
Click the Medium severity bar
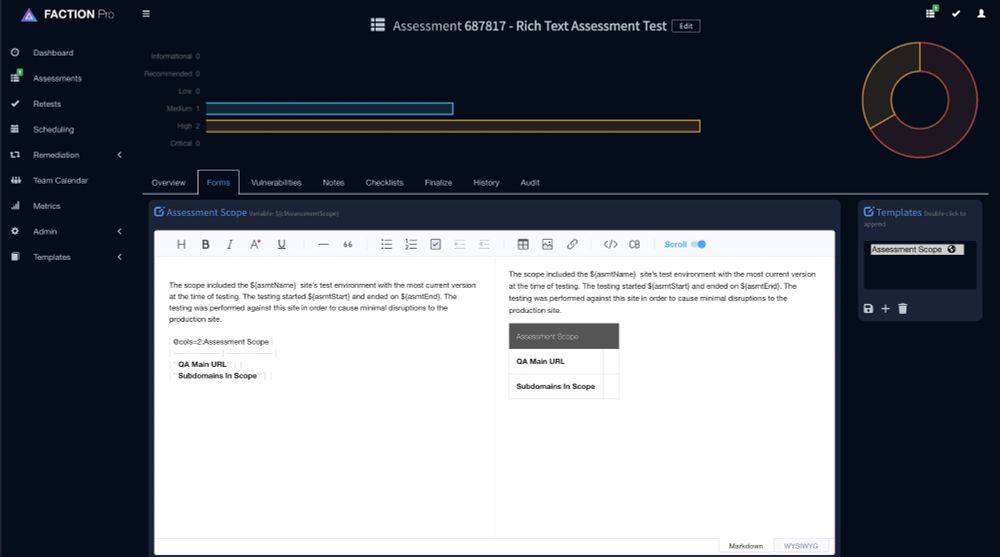(329, 109)
